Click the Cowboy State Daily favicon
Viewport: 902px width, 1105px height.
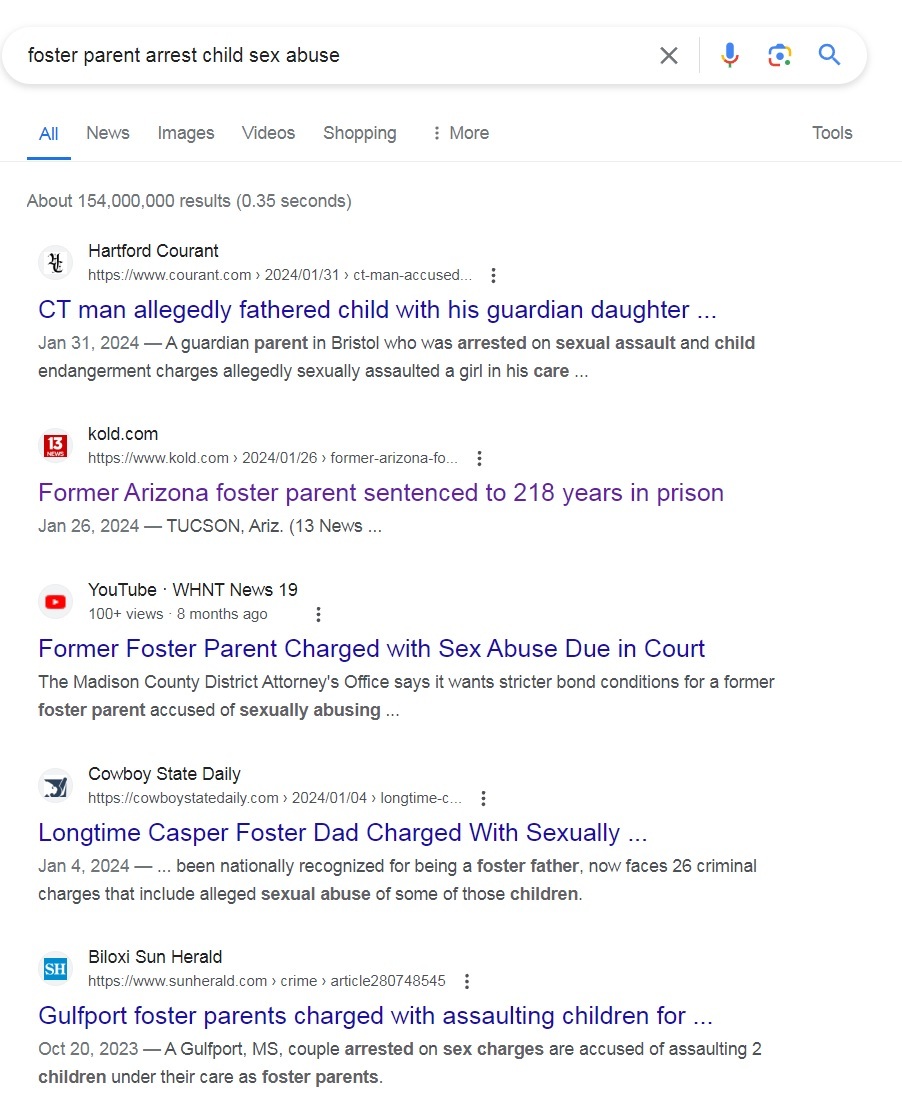(55, 786)
